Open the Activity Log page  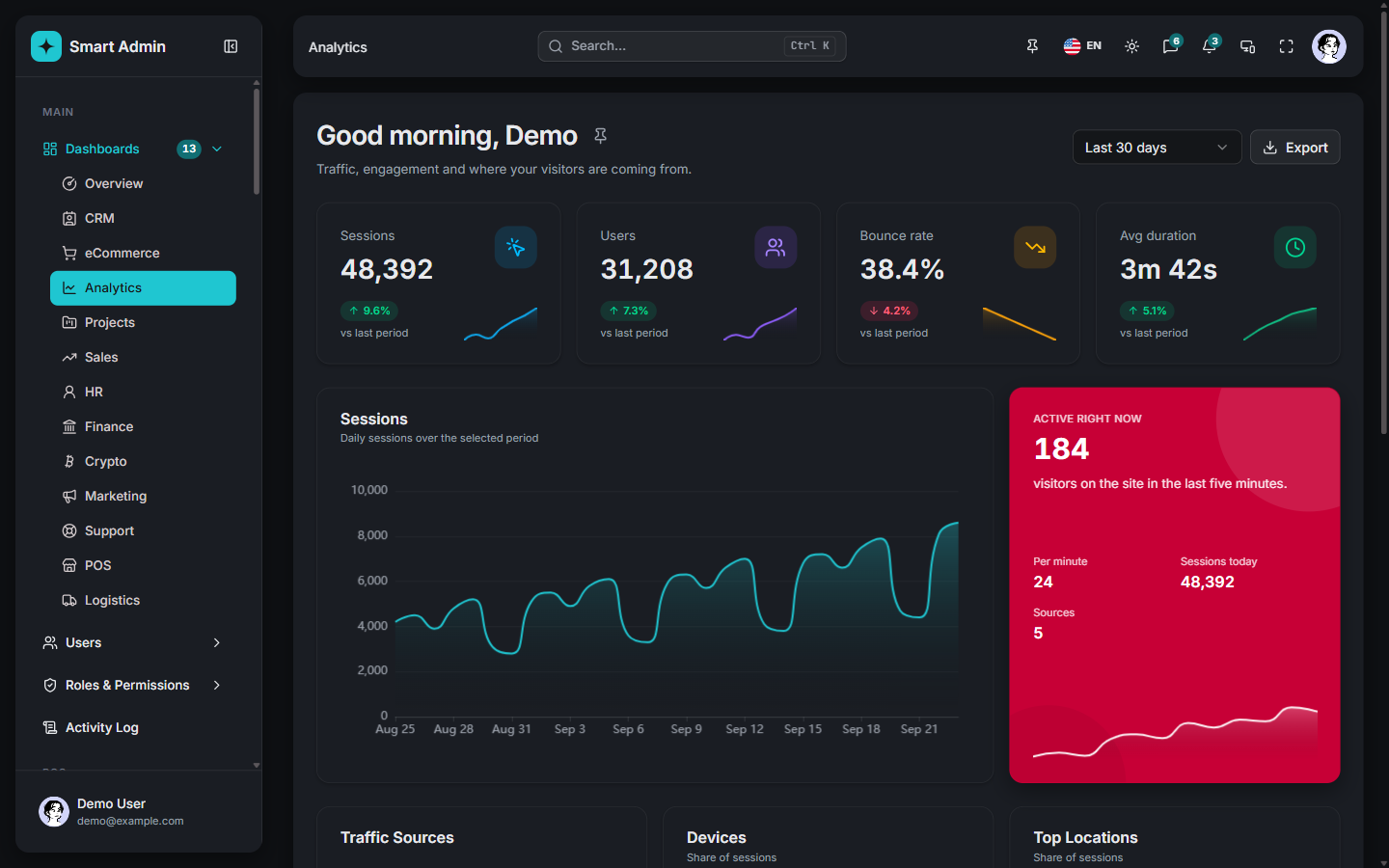[133, 727]
